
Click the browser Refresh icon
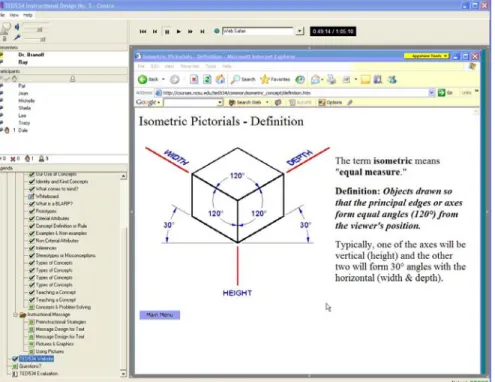207,79
